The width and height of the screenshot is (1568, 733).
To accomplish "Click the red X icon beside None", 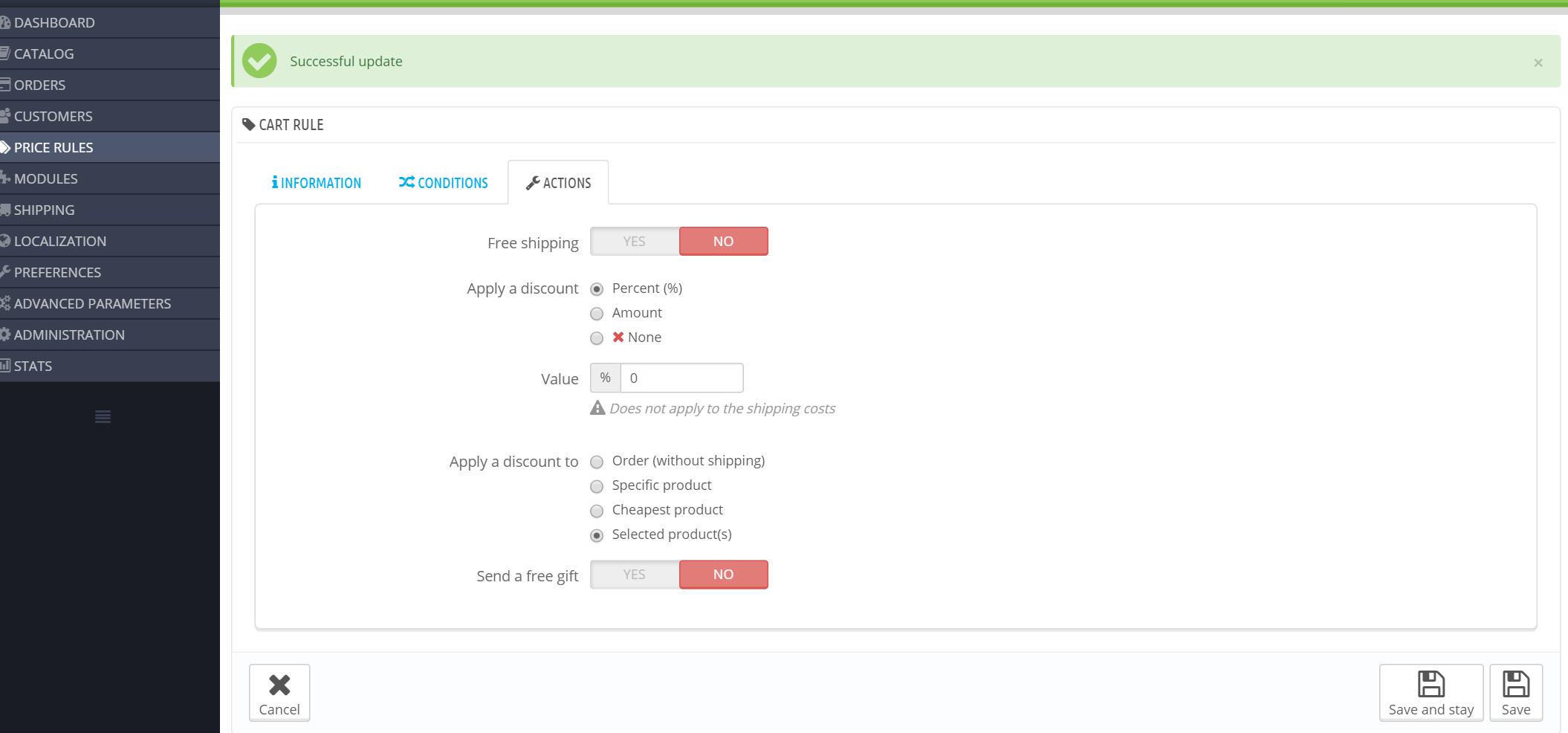I will (x=618, y=337).
